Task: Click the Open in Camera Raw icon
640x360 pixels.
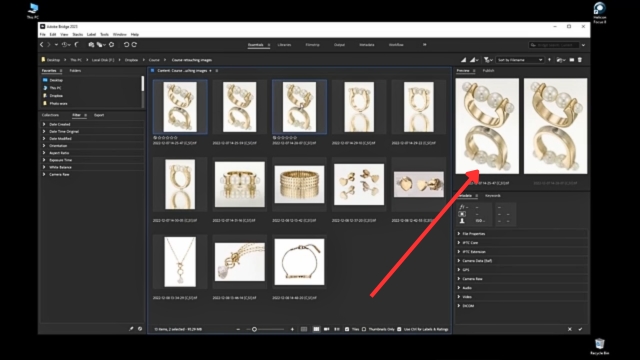Action: (x=111, y=44)
